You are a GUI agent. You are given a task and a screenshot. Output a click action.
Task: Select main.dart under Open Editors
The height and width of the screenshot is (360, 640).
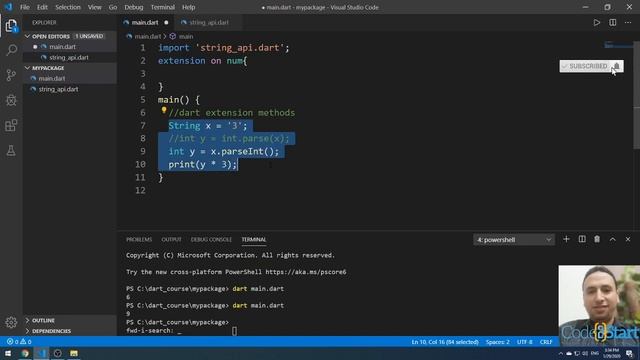click(69, 47)
